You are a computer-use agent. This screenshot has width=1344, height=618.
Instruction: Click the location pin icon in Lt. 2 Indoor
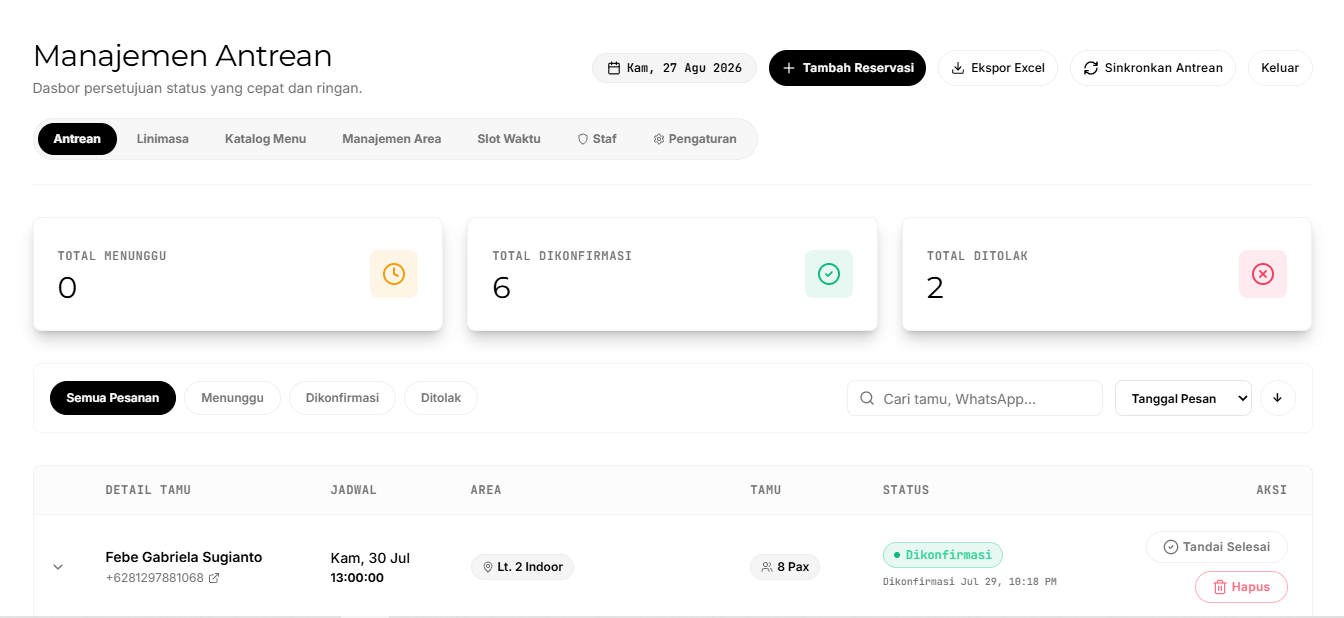click(x=488, y=567)
